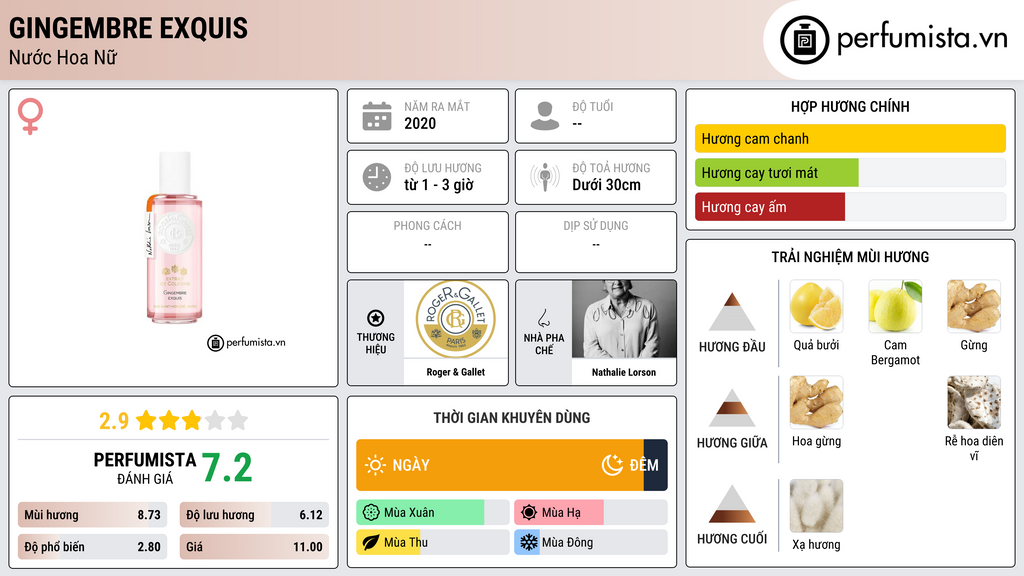Image resolution: width=1024 pixels, height=576 pixels.
Task: Click the moon icon beside Đêm
Action: click(x=612, y=465)
